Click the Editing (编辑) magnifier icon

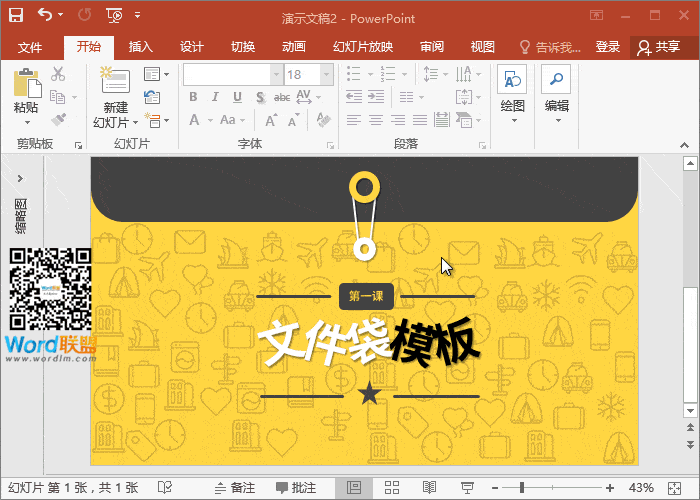pos(556,82)
